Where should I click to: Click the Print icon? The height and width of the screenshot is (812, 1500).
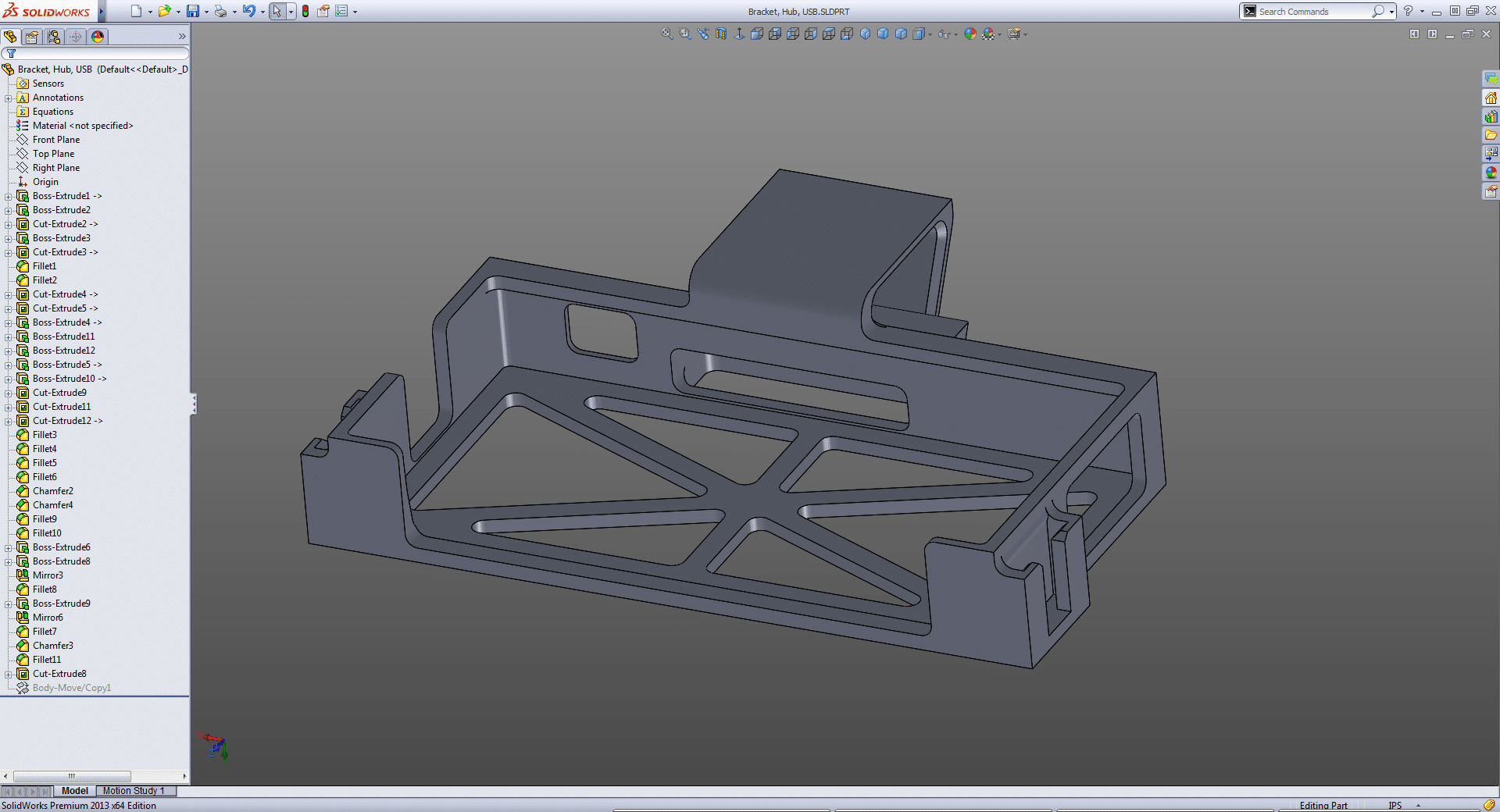coord(220,11)
